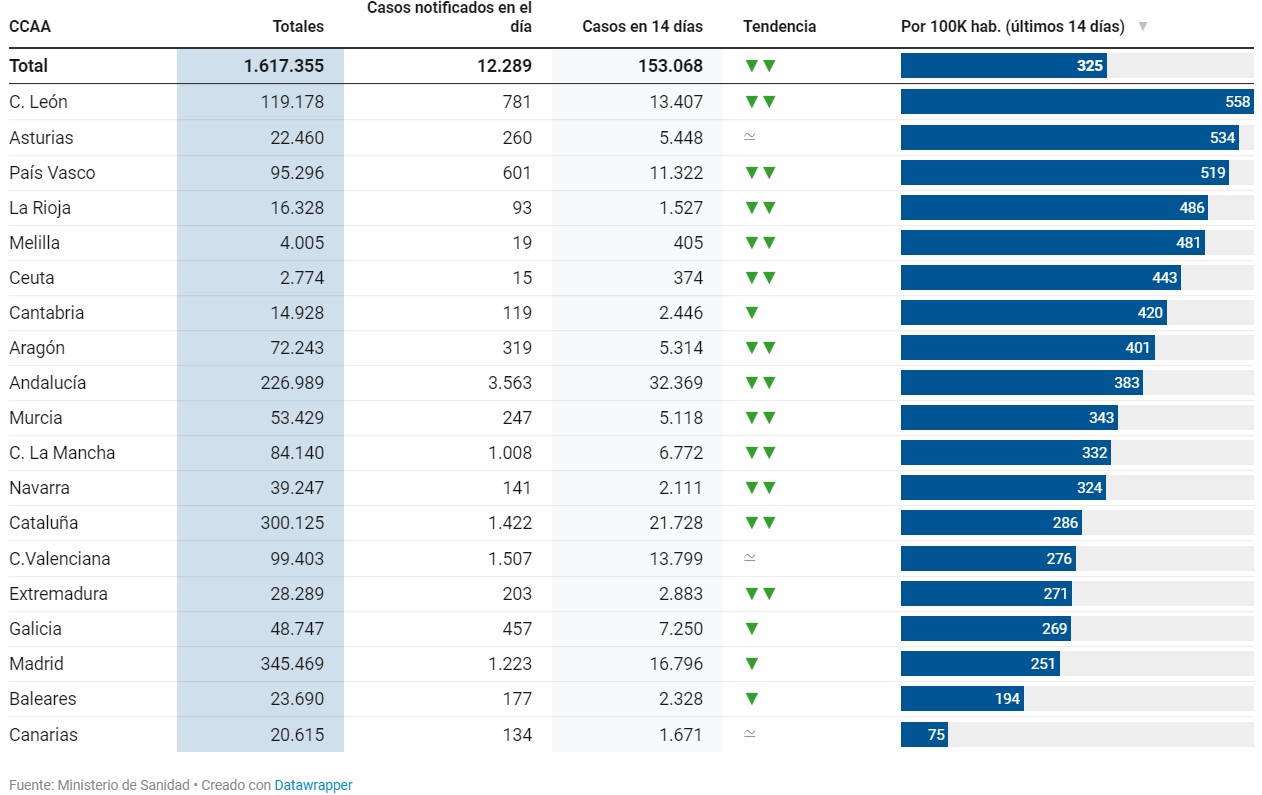Viewport: 1262px width, 795px height.
Task: Click the CCAA column header
Action: (x=30, y=27)
